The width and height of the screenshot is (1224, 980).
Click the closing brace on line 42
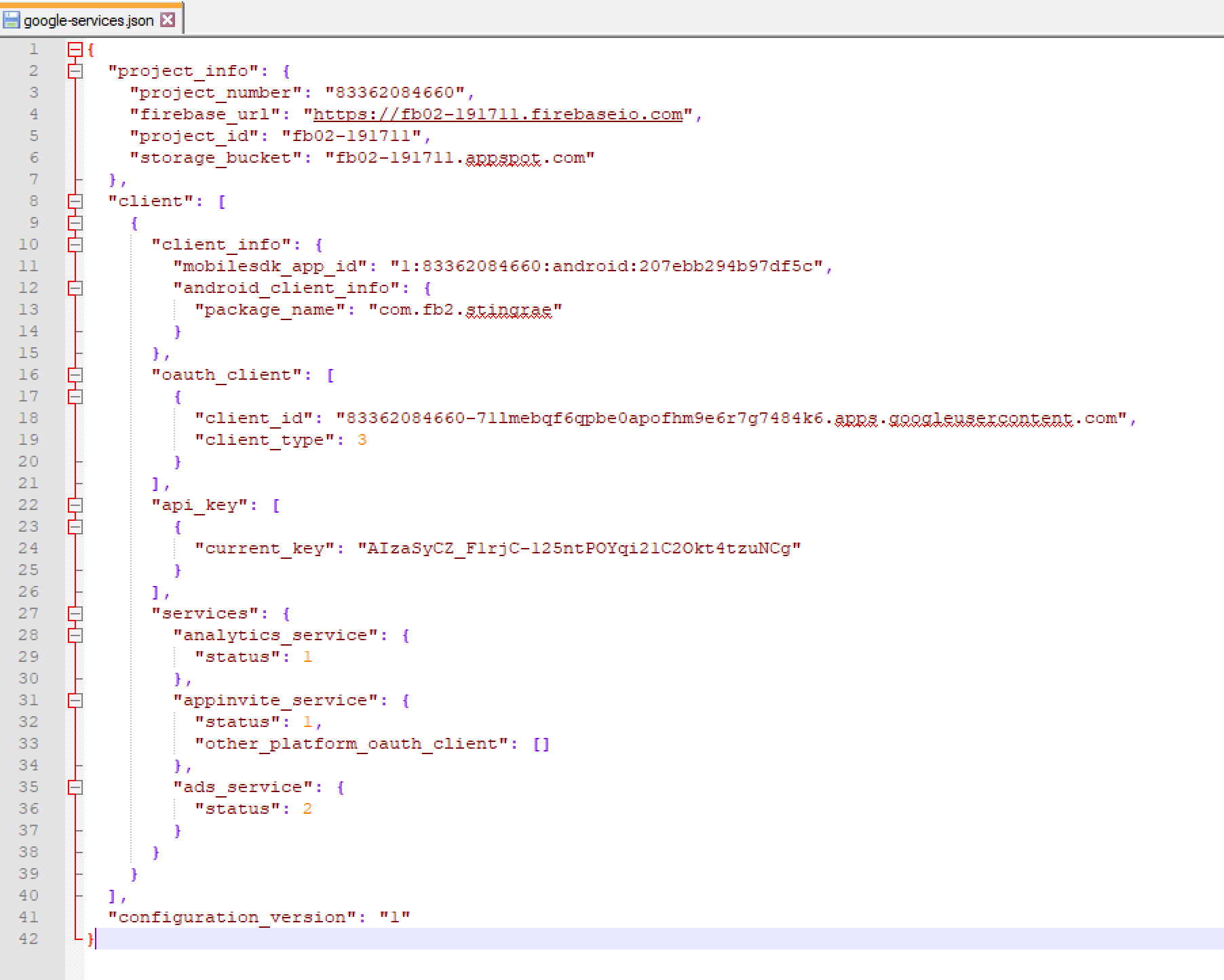pyautogui.click(x=91, y=939)
